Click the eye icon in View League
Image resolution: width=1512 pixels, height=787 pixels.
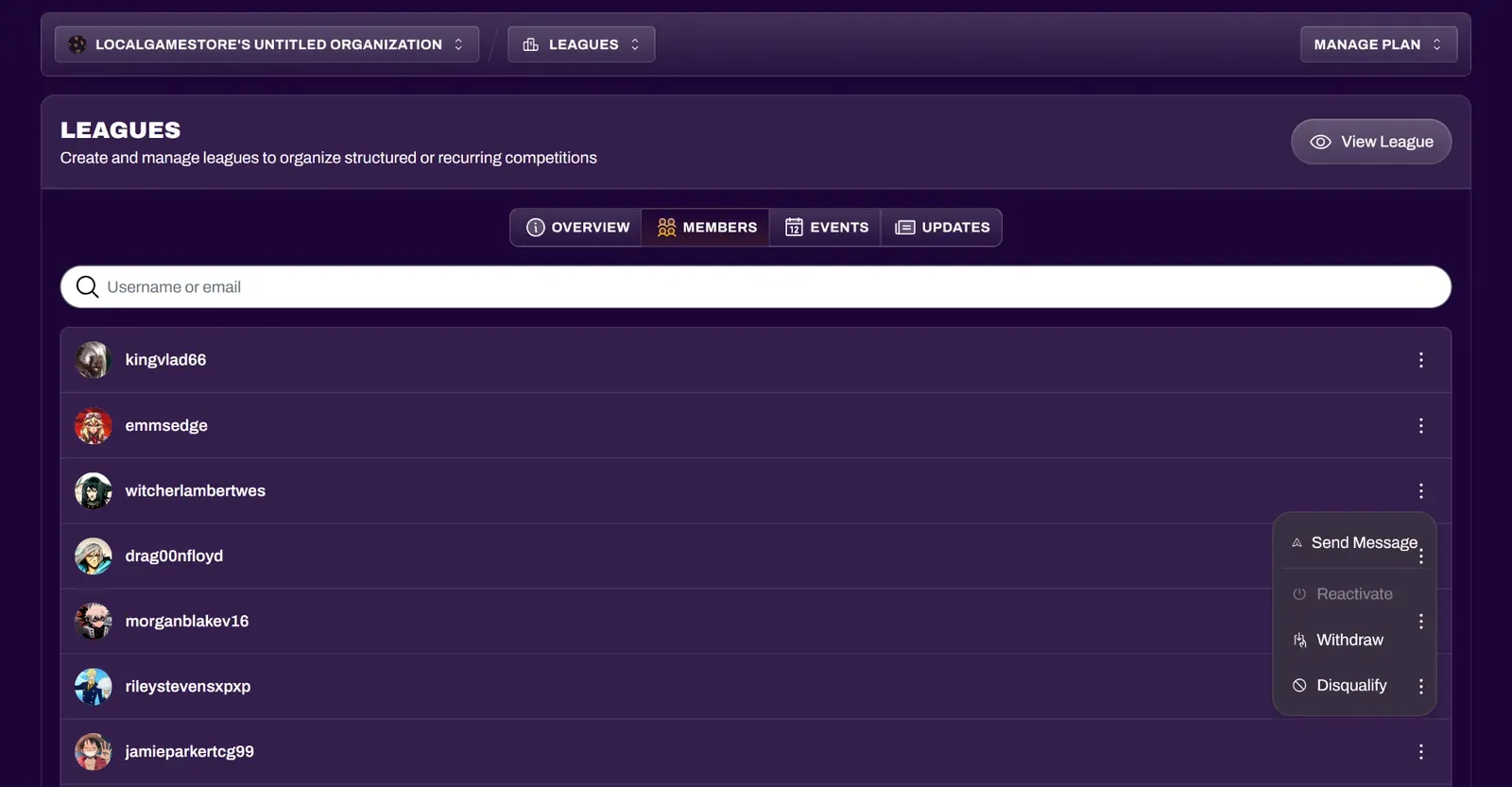click(x=1320, y=142)
